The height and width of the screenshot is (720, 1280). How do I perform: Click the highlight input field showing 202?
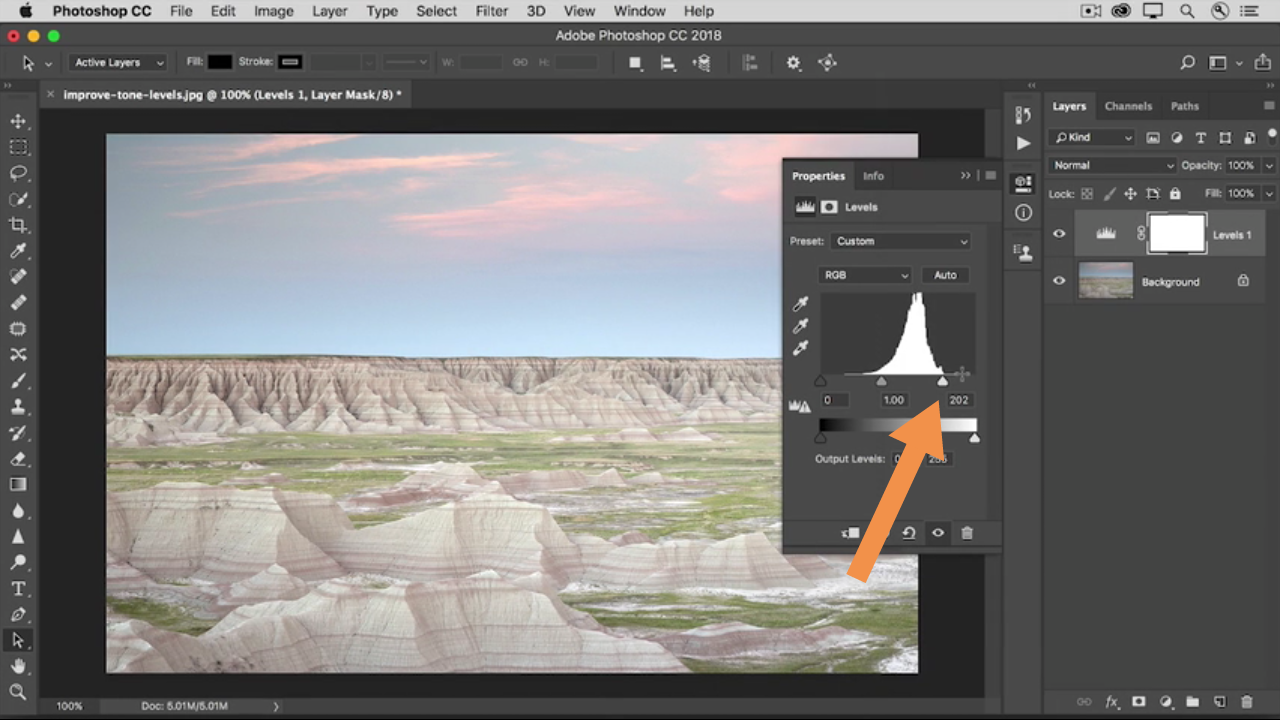tap(959, 400)
